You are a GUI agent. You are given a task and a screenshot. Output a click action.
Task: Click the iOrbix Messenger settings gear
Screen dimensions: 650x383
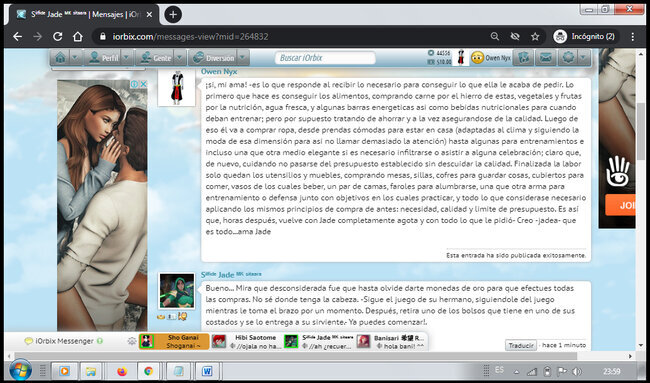coord(132,341)
